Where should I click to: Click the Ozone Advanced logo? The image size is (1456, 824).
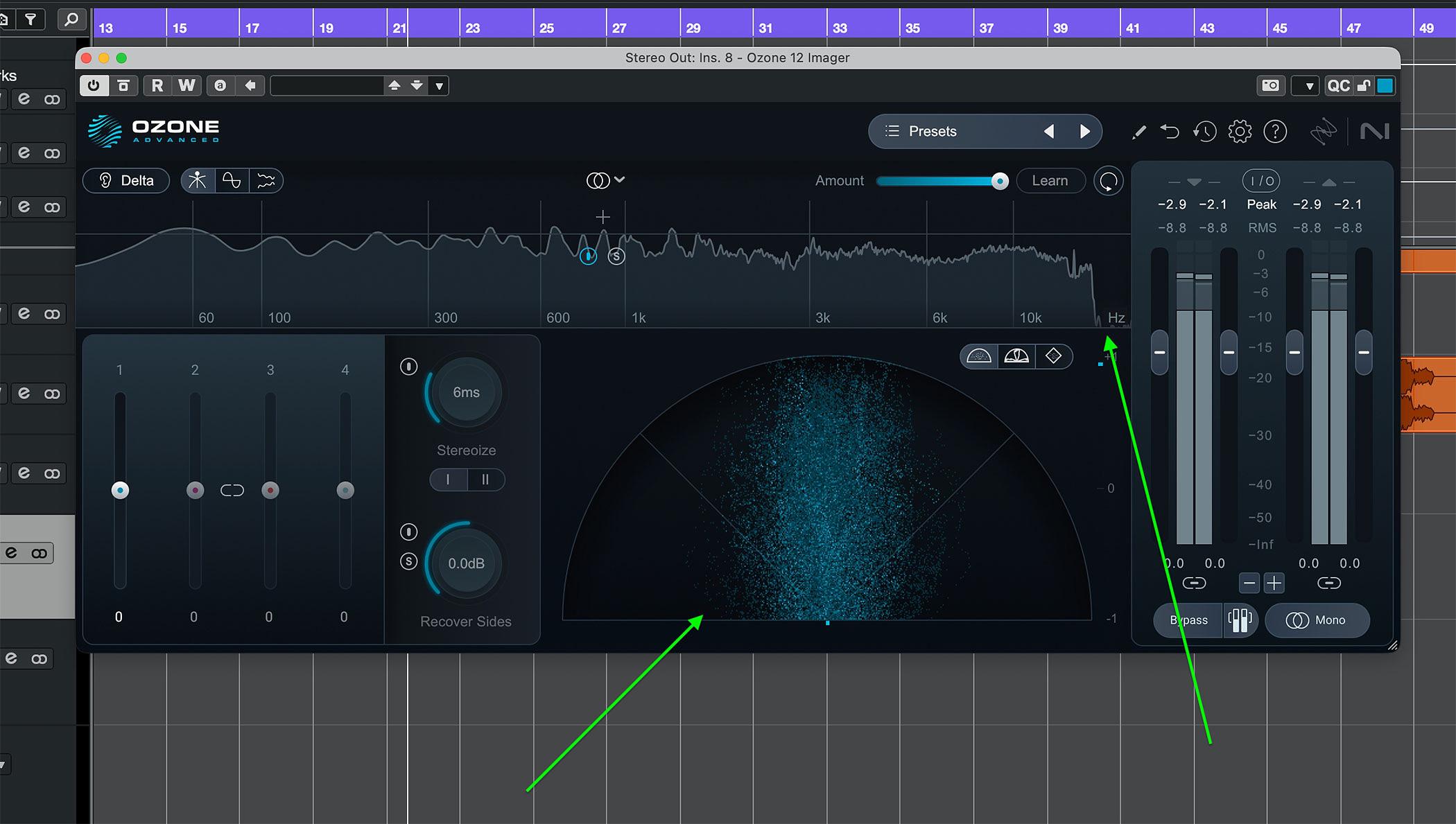point(154,131)
